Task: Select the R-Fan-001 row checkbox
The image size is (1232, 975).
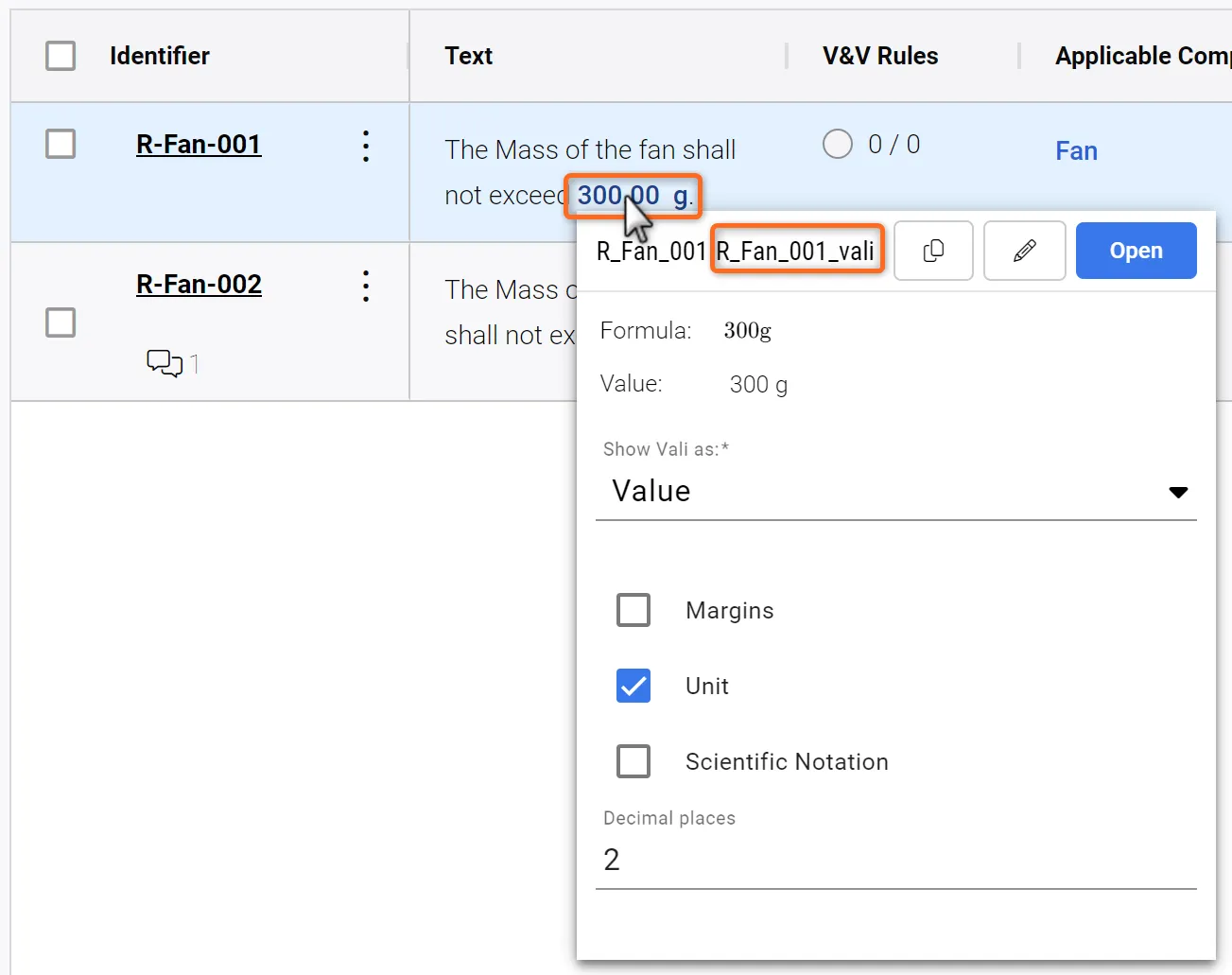Action: click(x=61, y=145)
